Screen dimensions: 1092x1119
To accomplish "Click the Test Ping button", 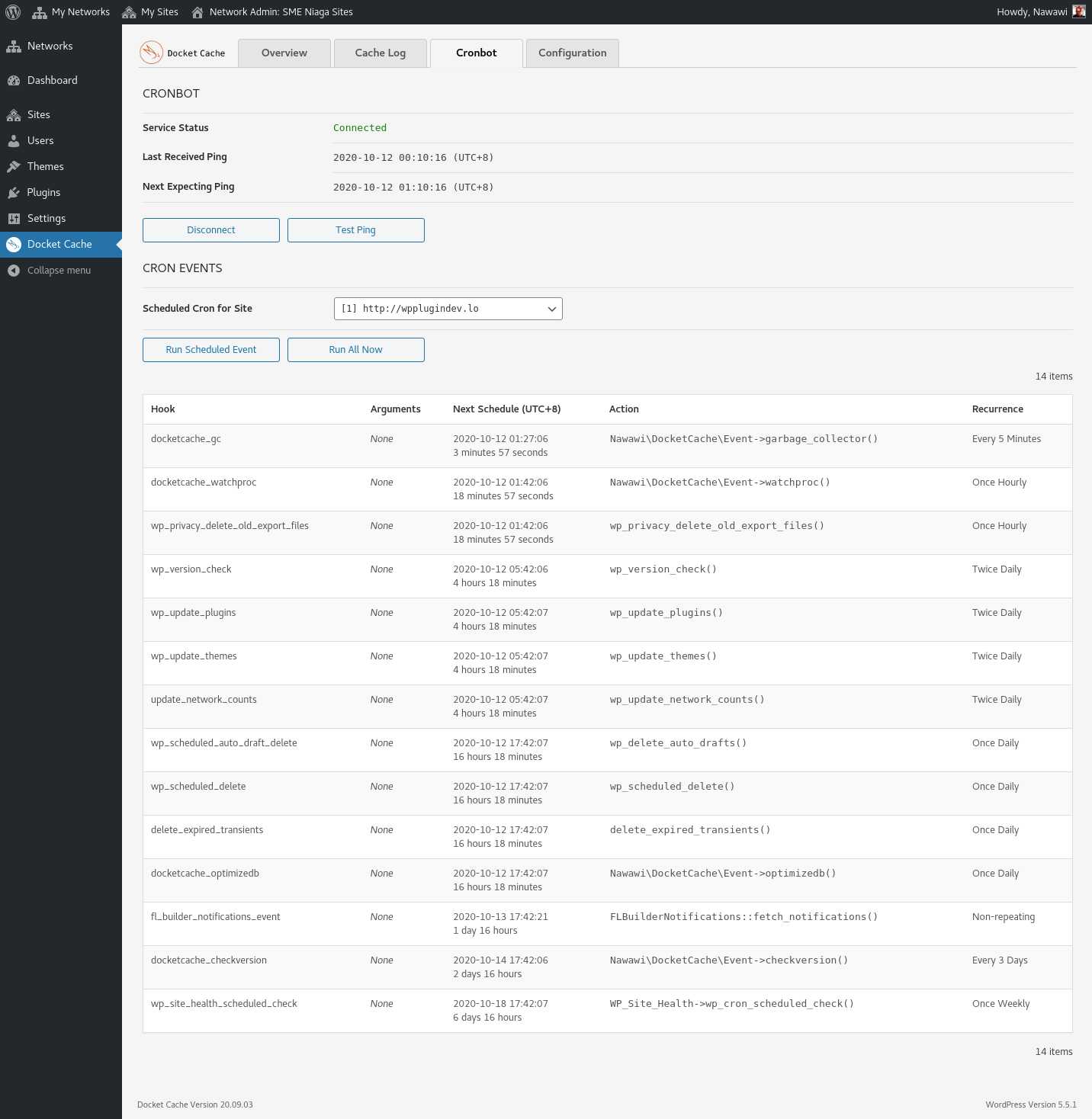I will click(x=355, y=229).
